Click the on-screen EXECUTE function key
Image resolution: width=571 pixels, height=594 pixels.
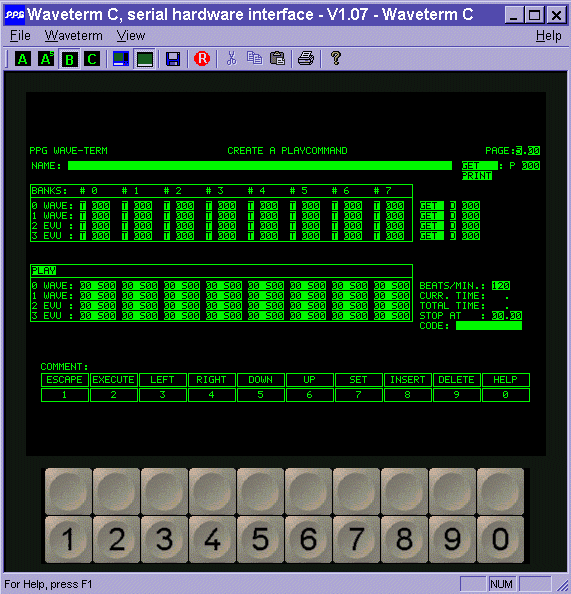114,380
